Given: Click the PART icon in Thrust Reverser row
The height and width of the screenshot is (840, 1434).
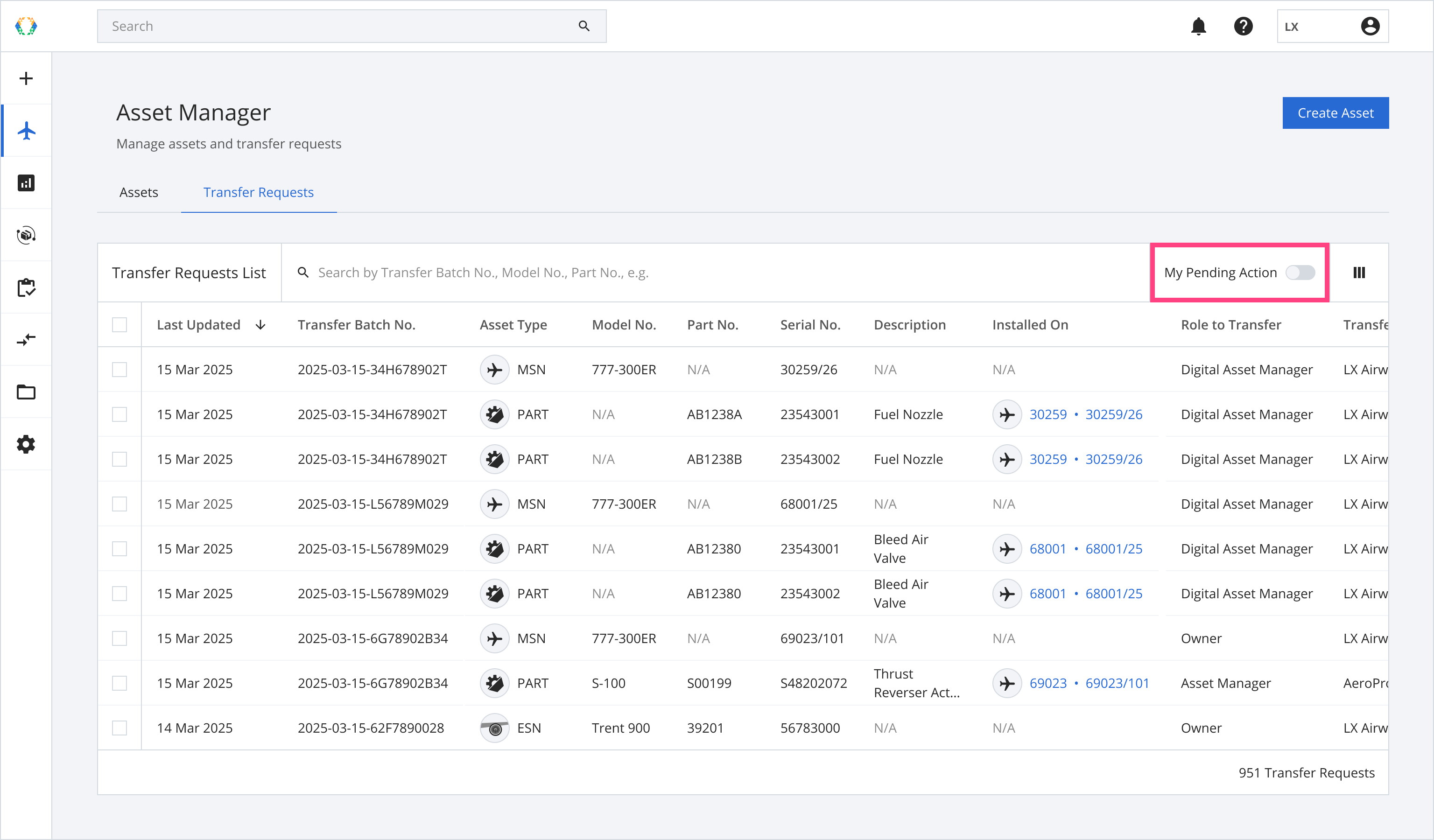Looking at the screenshot, I should point(494,683).
